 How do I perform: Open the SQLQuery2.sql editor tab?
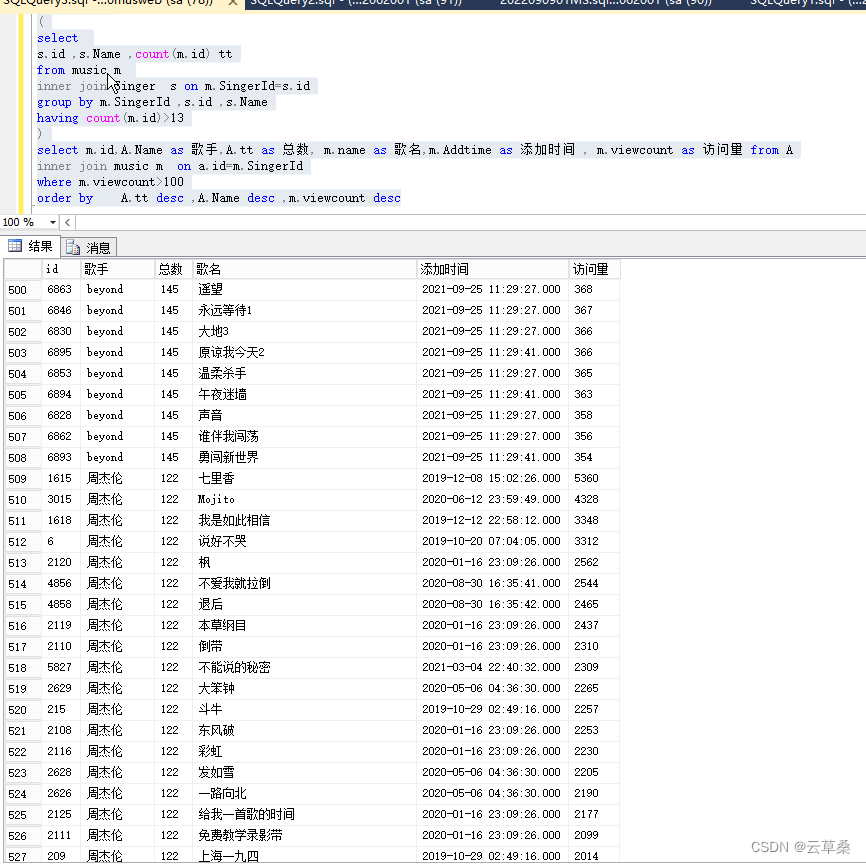[356, 3]
